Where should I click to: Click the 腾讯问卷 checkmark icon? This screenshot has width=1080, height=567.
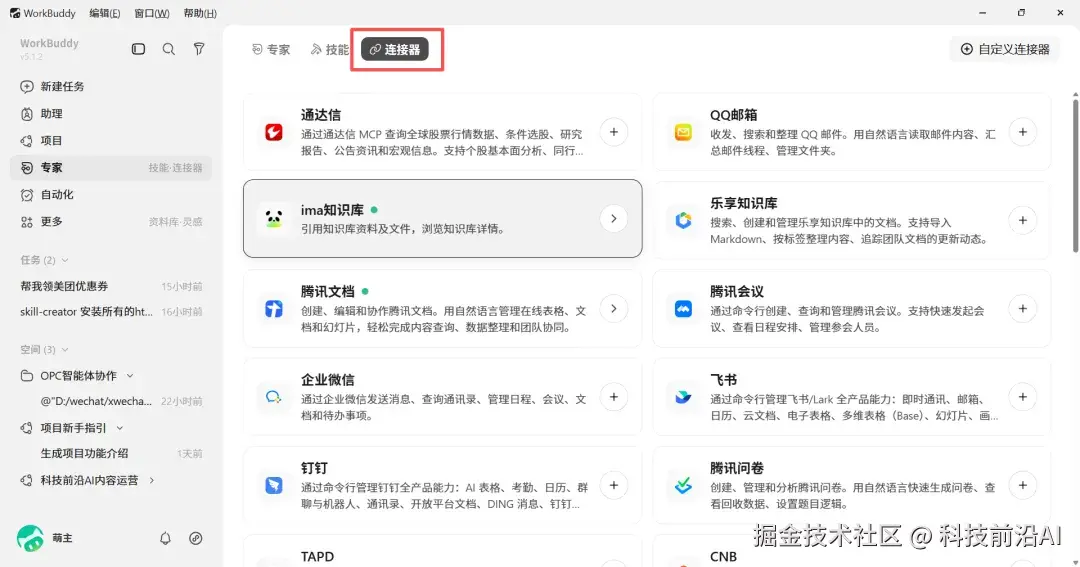tap(683, 485)
